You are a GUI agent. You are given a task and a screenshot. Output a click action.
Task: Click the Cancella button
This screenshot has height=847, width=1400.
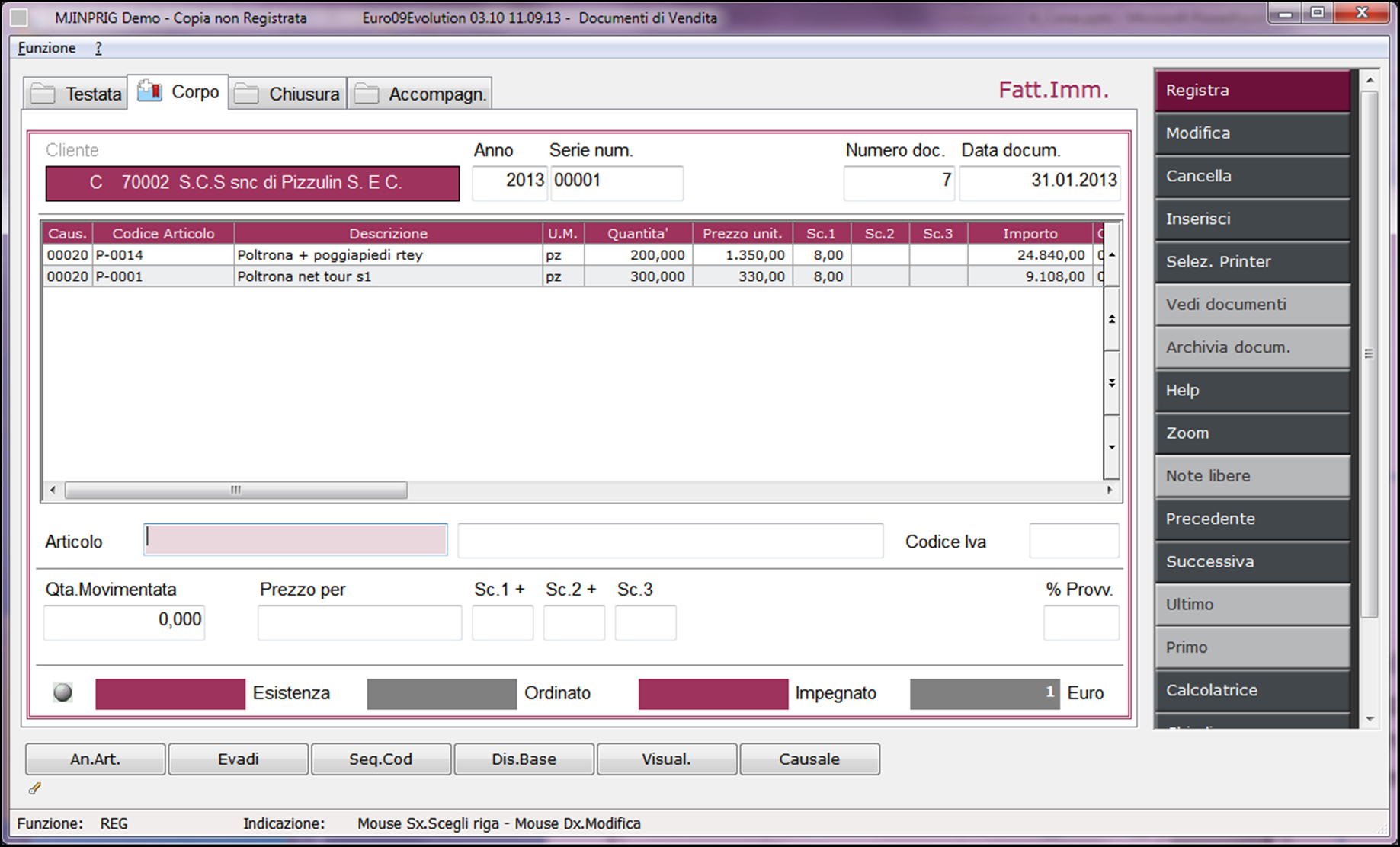[x=1252, y=176]
